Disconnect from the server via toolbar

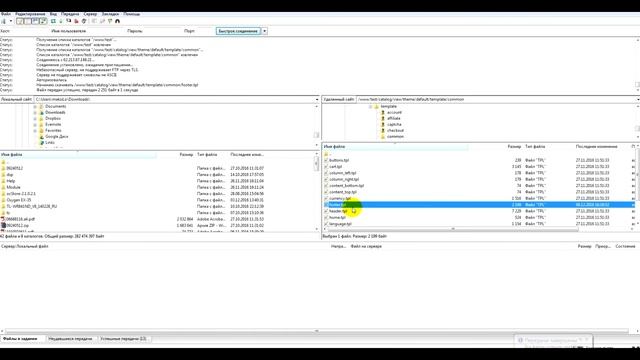pyautogui.click(x=76, y=21)
